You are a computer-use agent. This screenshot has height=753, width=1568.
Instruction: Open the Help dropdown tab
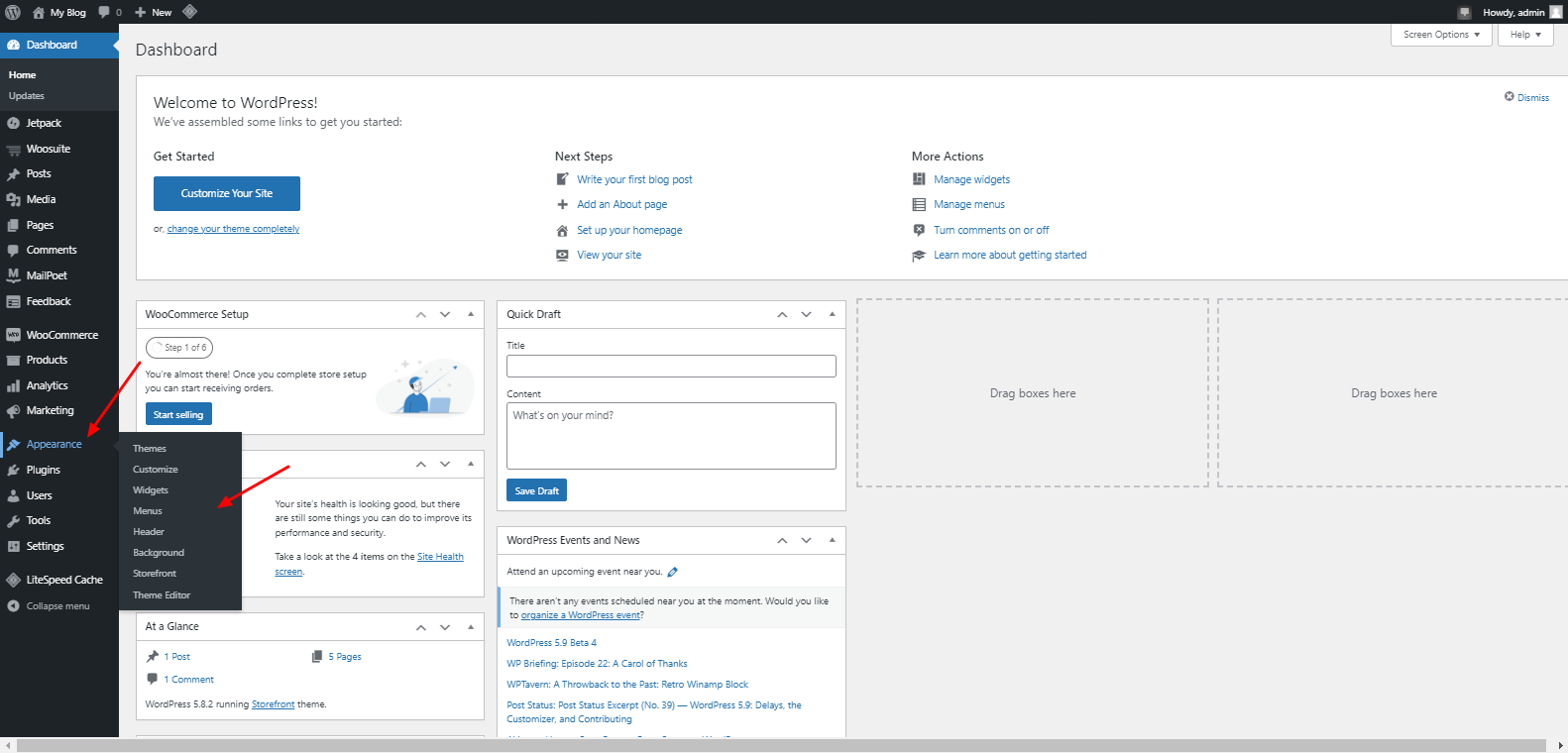coord(1525,35)
